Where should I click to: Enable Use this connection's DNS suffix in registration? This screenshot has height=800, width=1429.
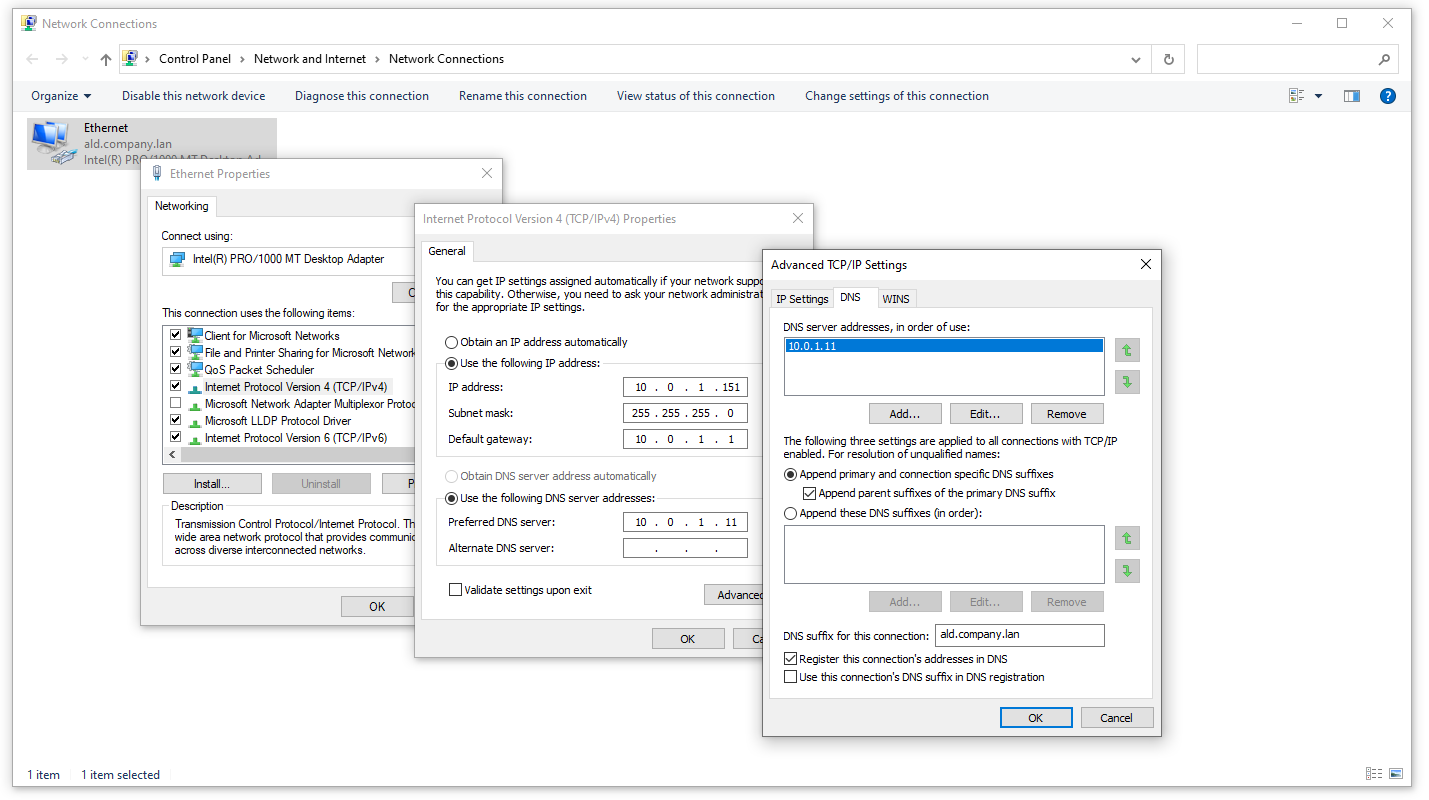coord(791,677)
